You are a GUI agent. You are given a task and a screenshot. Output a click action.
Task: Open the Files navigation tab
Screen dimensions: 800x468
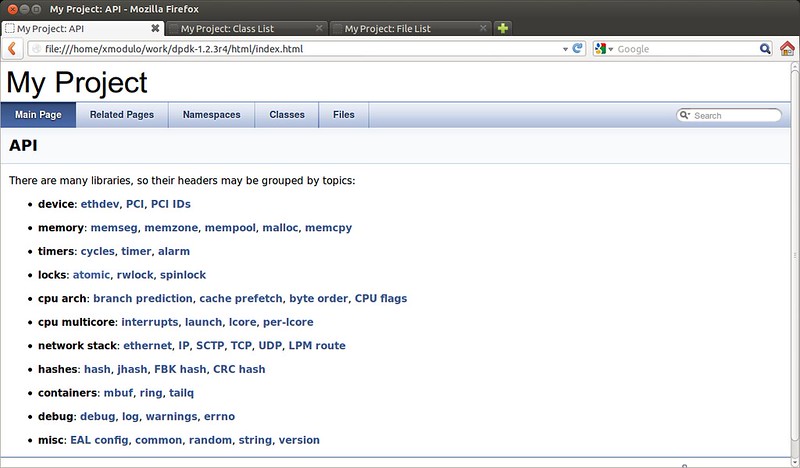pos(343,115)
